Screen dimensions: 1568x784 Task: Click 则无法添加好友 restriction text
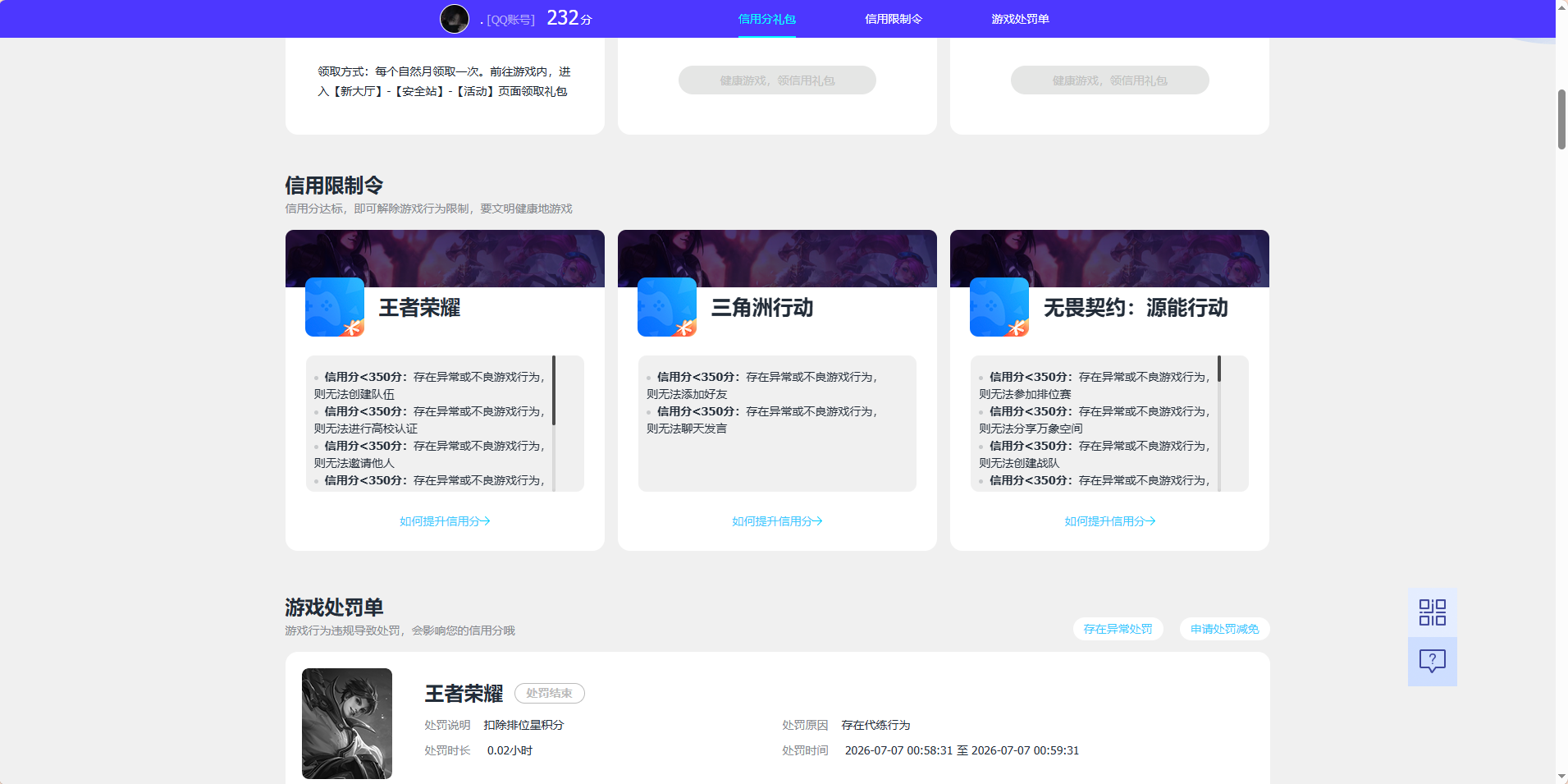tap(687, 394)
